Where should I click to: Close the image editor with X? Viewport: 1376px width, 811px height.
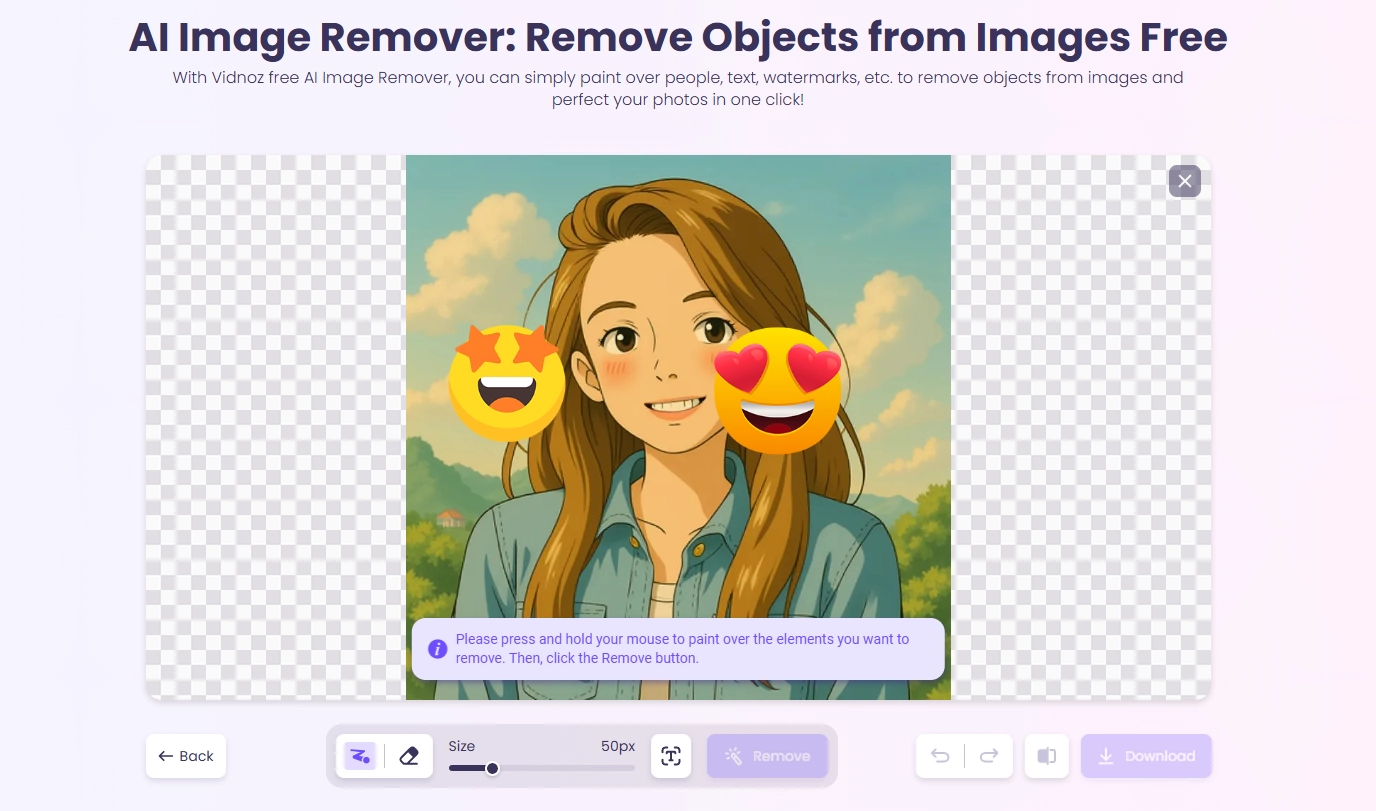pos(1184,181)
